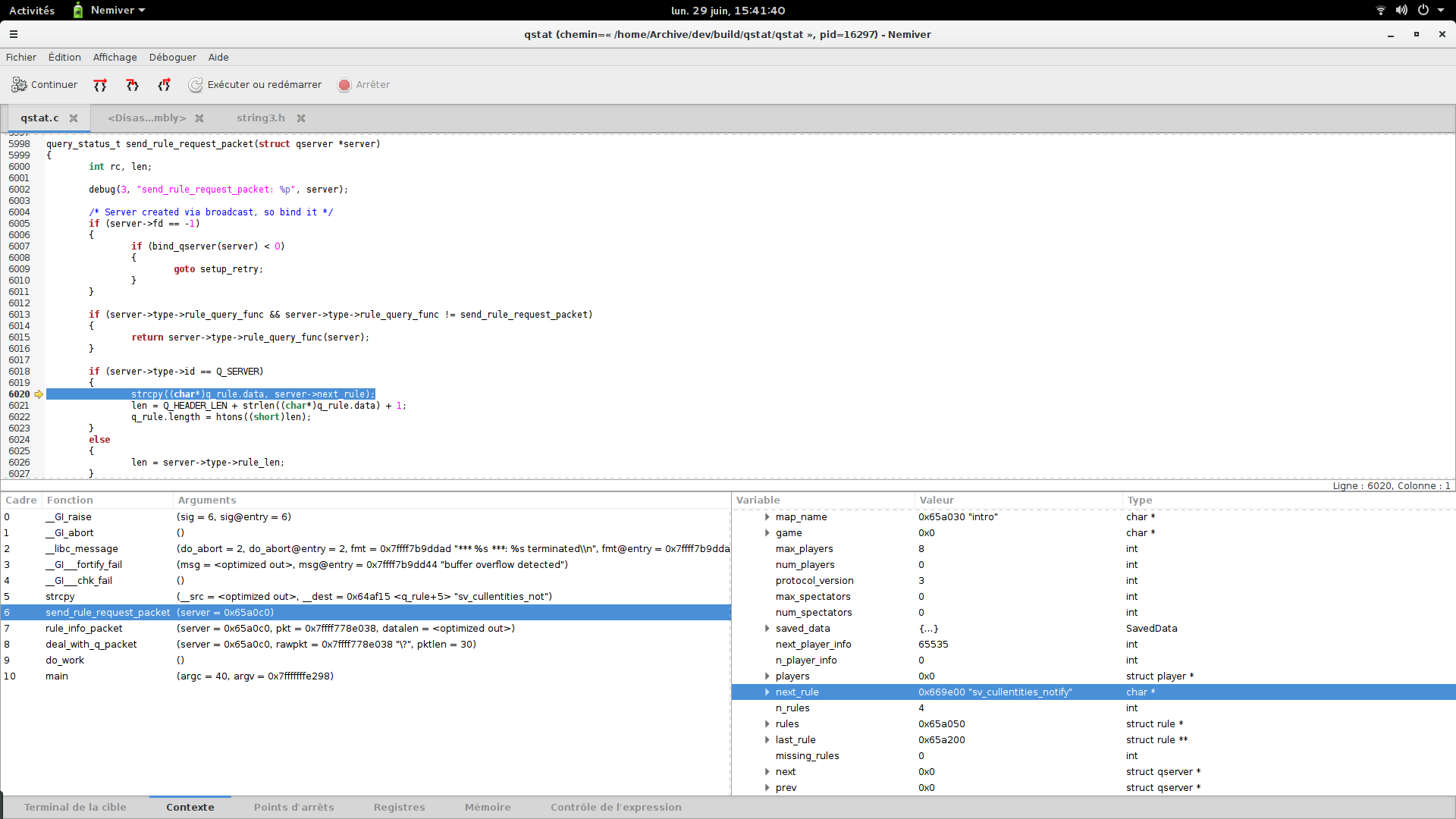Open Contrôle de l'expression tab
1456x819 pixels.
(x=616, y=808)
